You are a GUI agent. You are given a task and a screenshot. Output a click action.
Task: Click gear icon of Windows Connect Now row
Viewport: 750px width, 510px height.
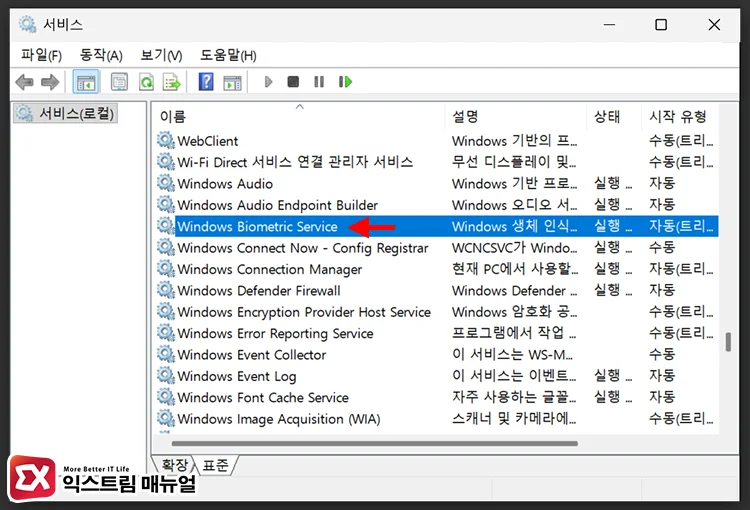tap(165, 247)
